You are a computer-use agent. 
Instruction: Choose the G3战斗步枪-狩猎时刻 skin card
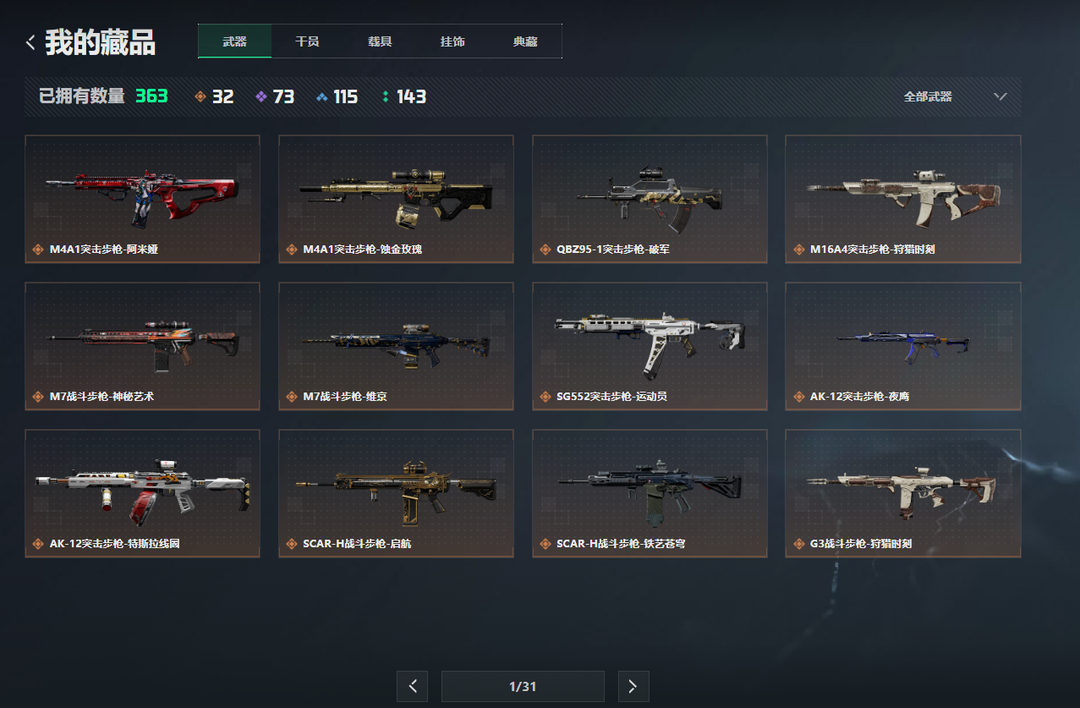(903, 494)
